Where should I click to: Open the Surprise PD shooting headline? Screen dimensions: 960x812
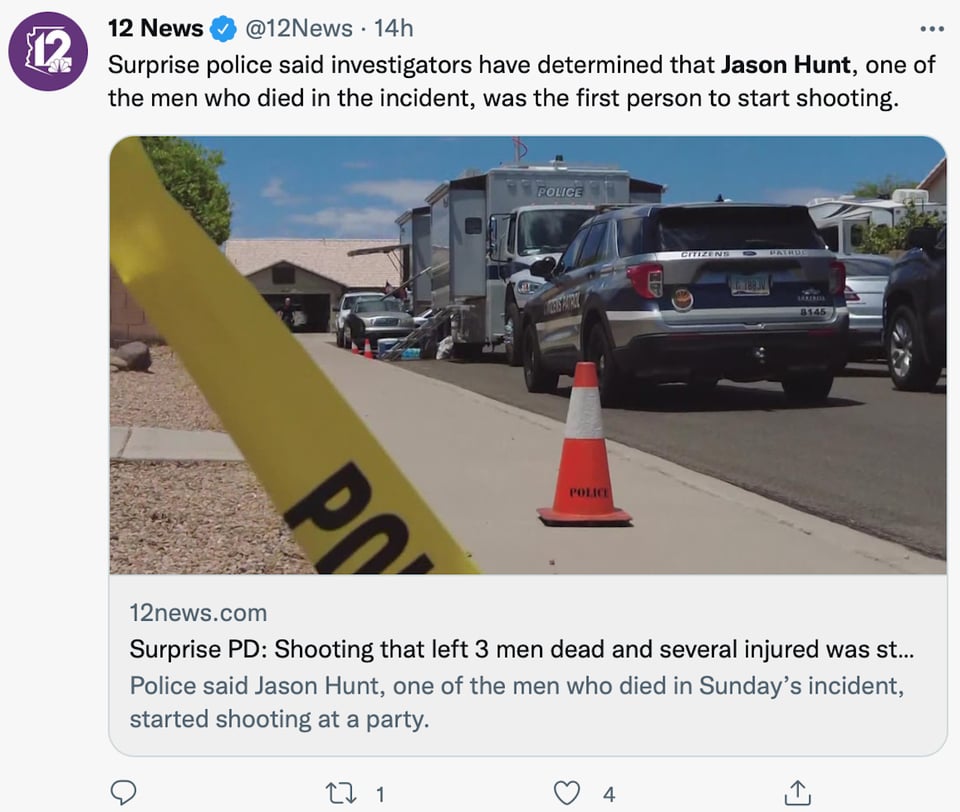(522, 649)
